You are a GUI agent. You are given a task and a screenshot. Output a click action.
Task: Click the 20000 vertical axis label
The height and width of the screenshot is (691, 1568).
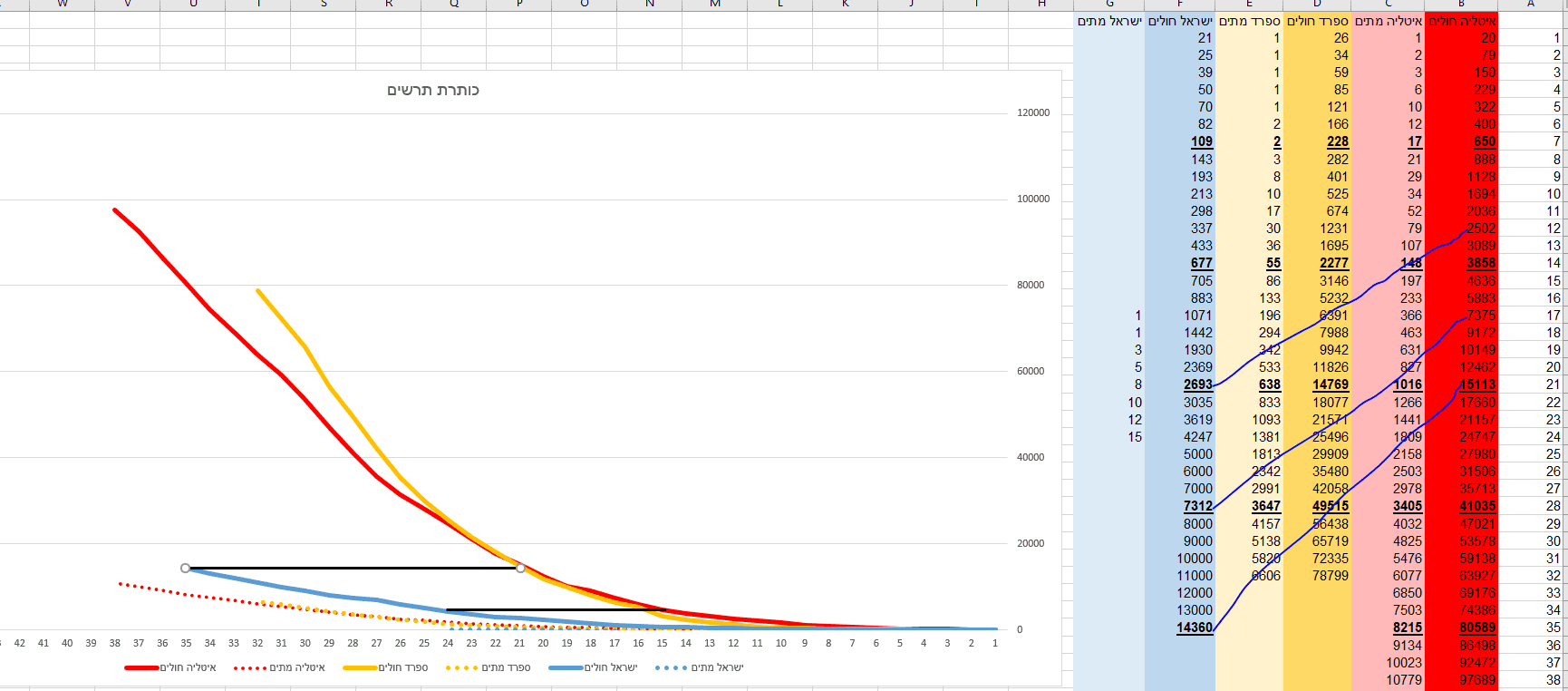click(x=1031, y=543)
